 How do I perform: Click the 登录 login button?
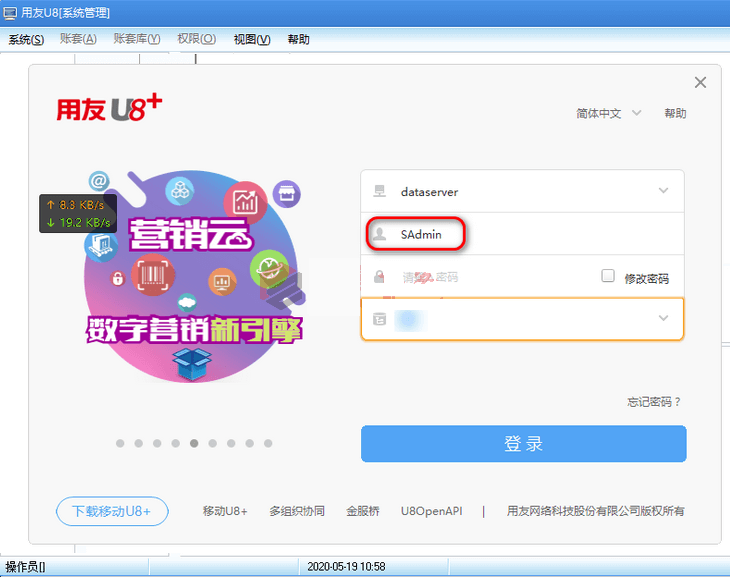[x=523, y=443]
